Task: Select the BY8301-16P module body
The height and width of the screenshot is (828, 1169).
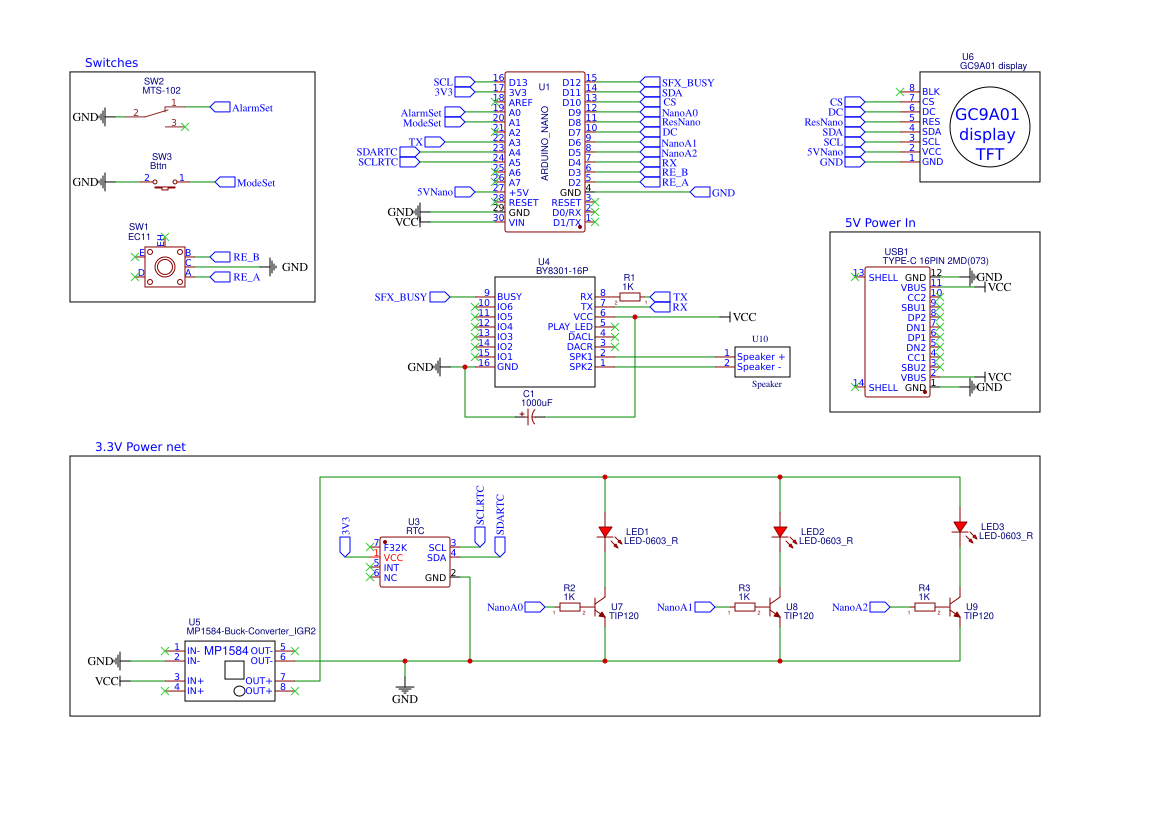Action: point(545,332)
